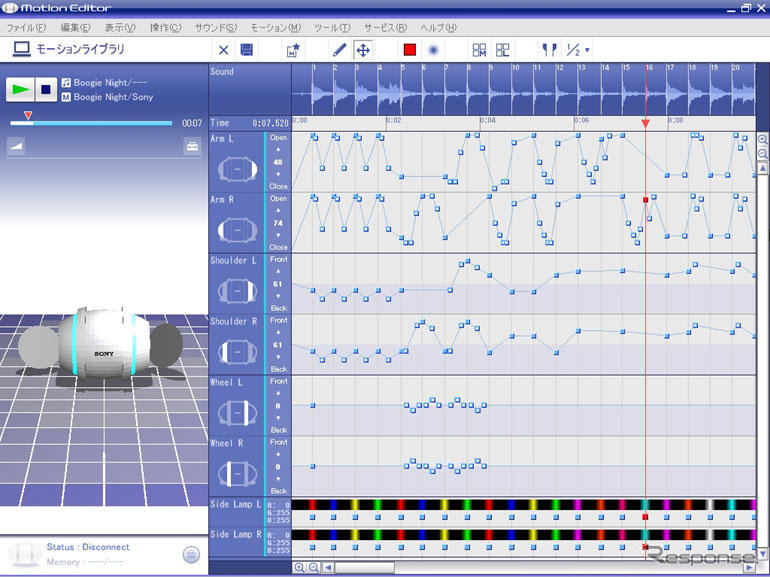Decrease the Shoulder R value with the down arrow
The image size is (770, 577).
[x=278, y=358]
